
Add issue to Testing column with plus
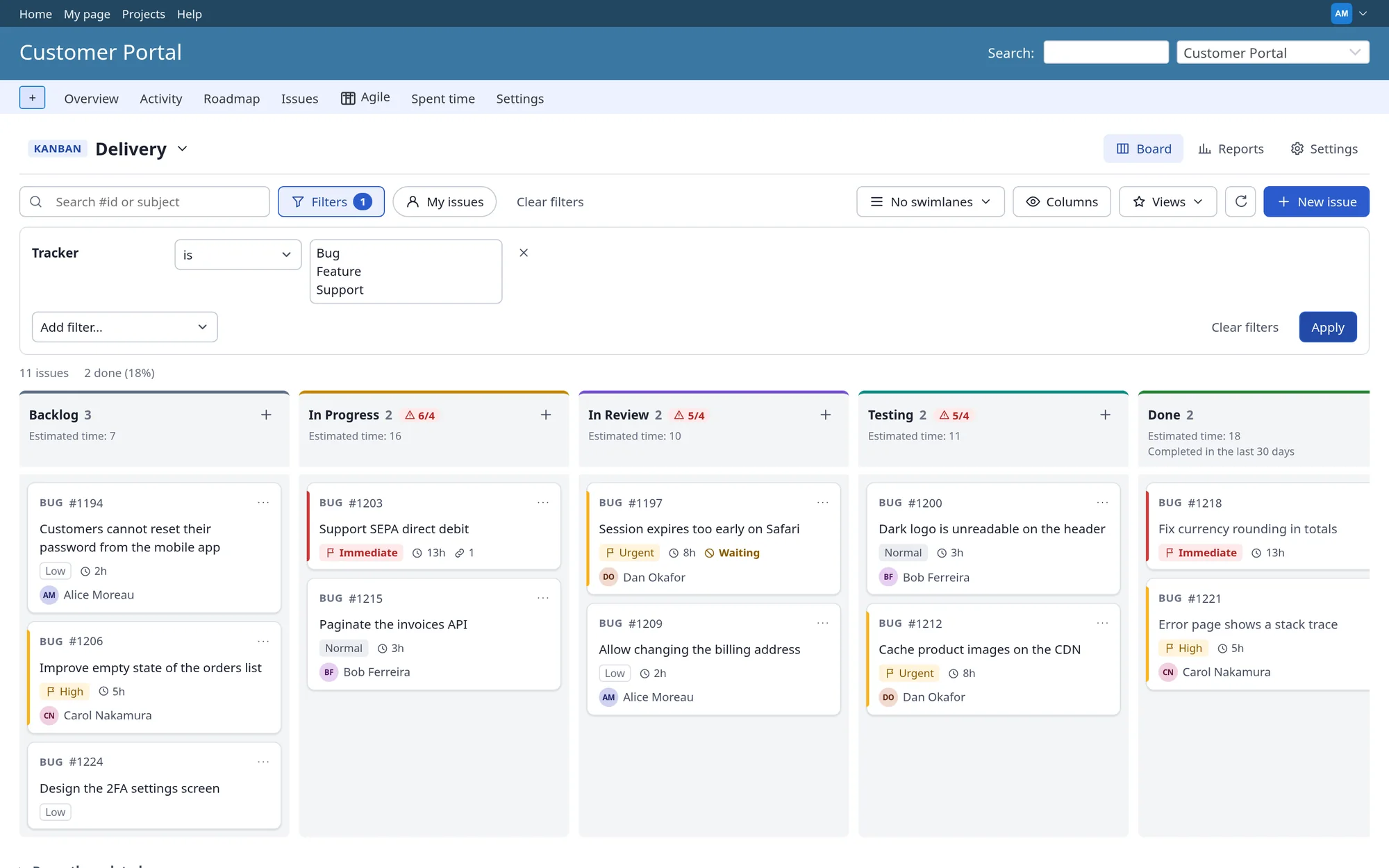pos(1105,415)
